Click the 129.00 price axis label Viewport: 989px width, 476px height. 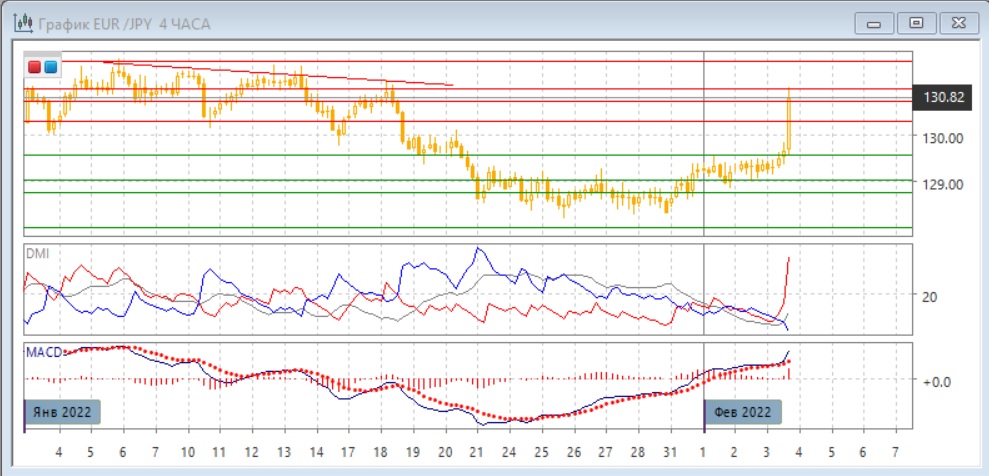pos(943,184)
